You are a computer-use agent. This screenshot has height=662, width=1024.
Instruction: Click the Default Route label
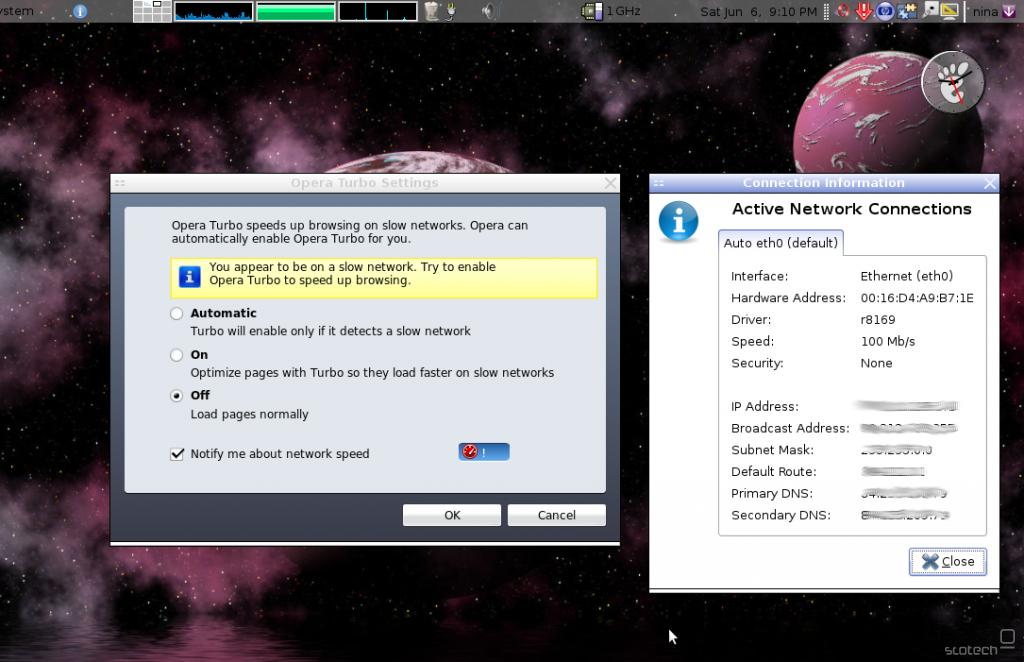click(774, 471)
